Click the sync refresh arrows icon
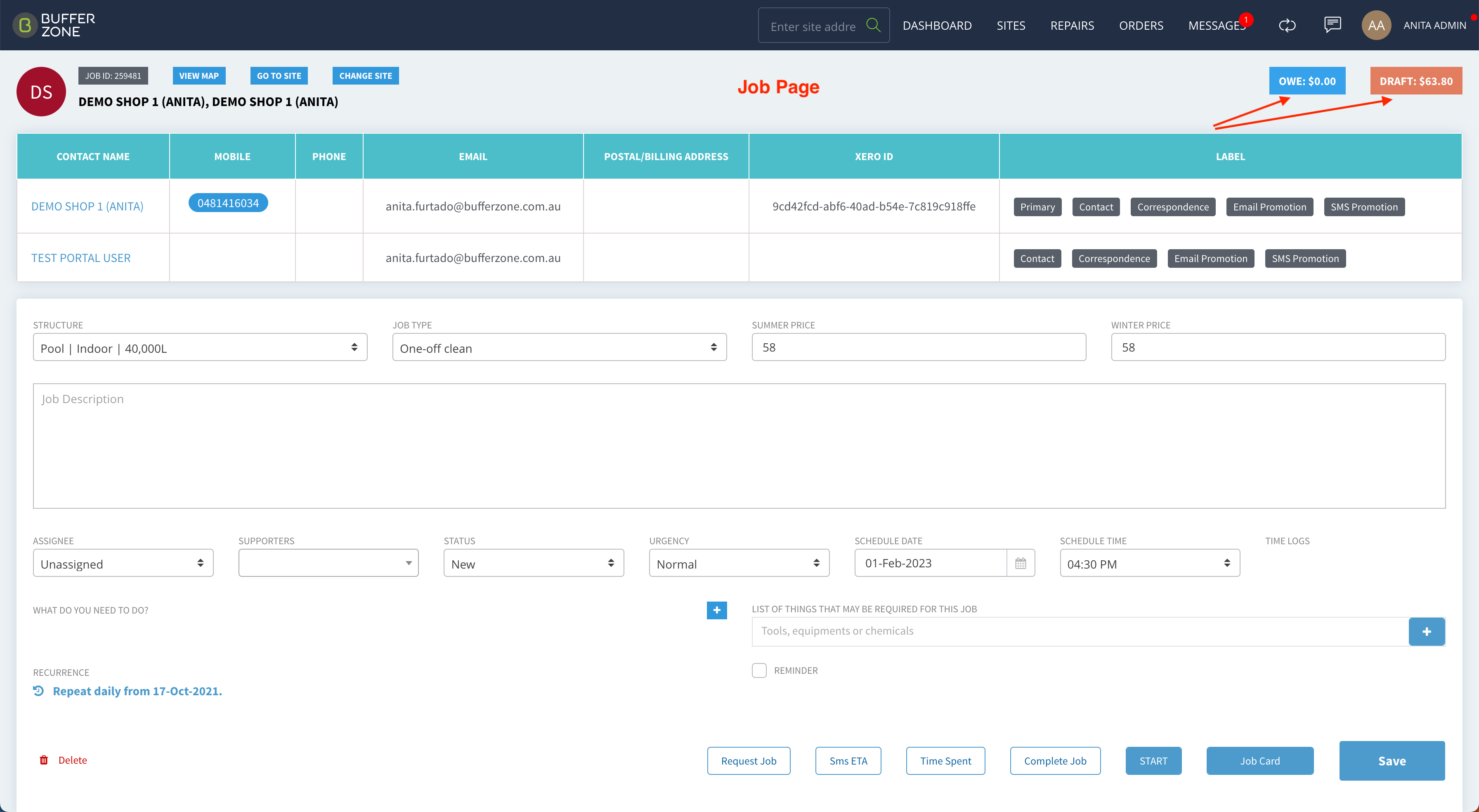 pyautogui.click(x=1287, y=25)
